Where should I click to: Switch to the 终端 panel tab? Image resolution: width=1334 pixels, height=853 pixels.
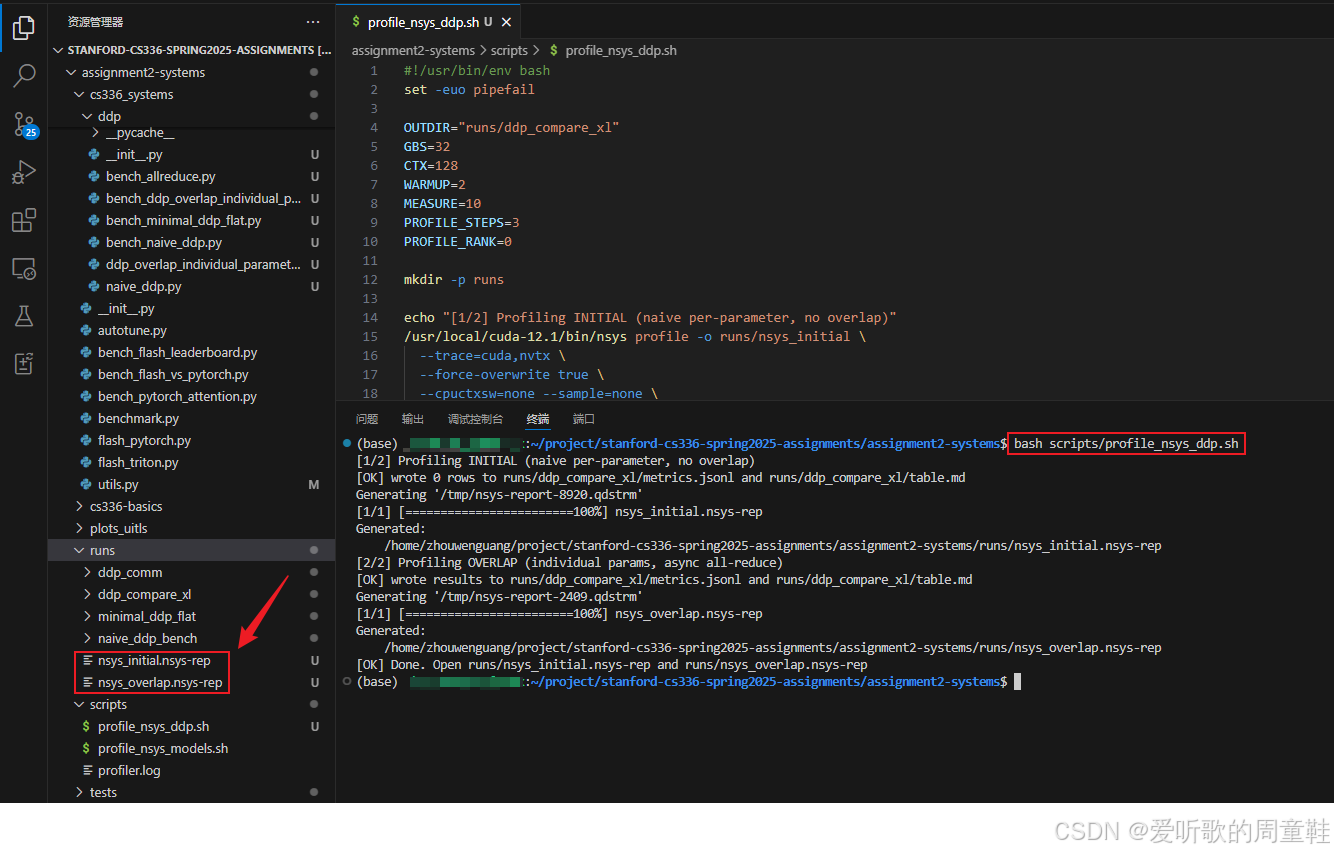pos(538,419)
